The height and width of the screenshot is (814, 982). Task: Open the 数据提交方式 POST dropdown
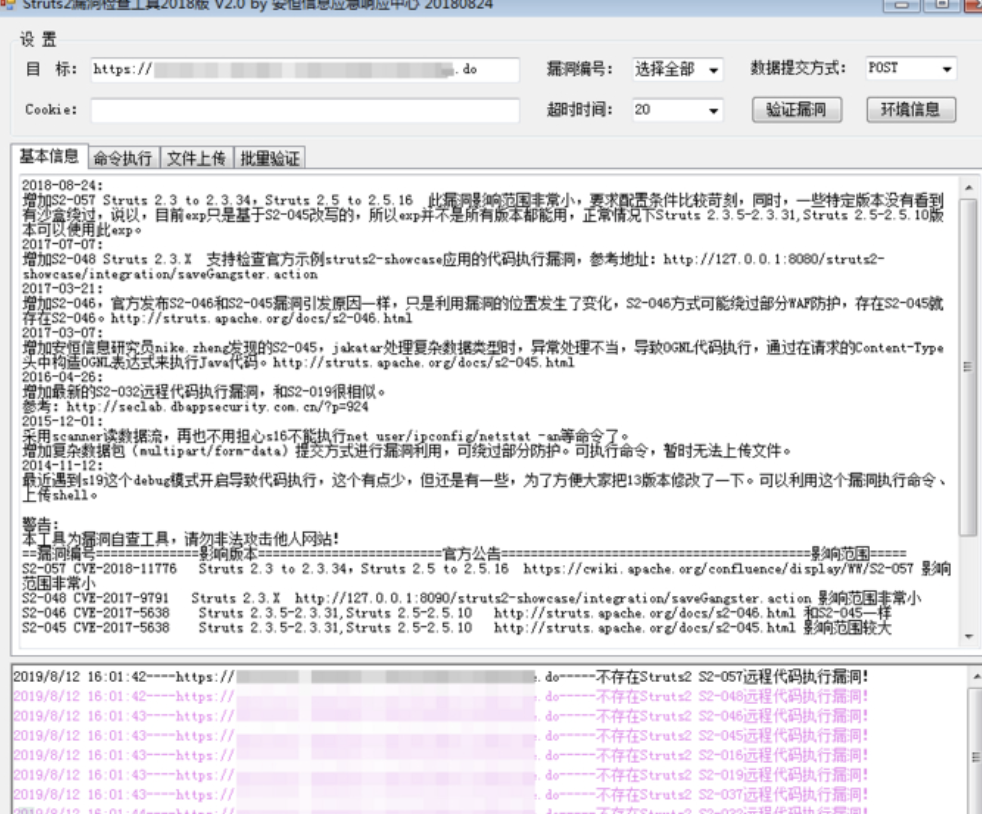pyautogui.click(x=911, y=68)
